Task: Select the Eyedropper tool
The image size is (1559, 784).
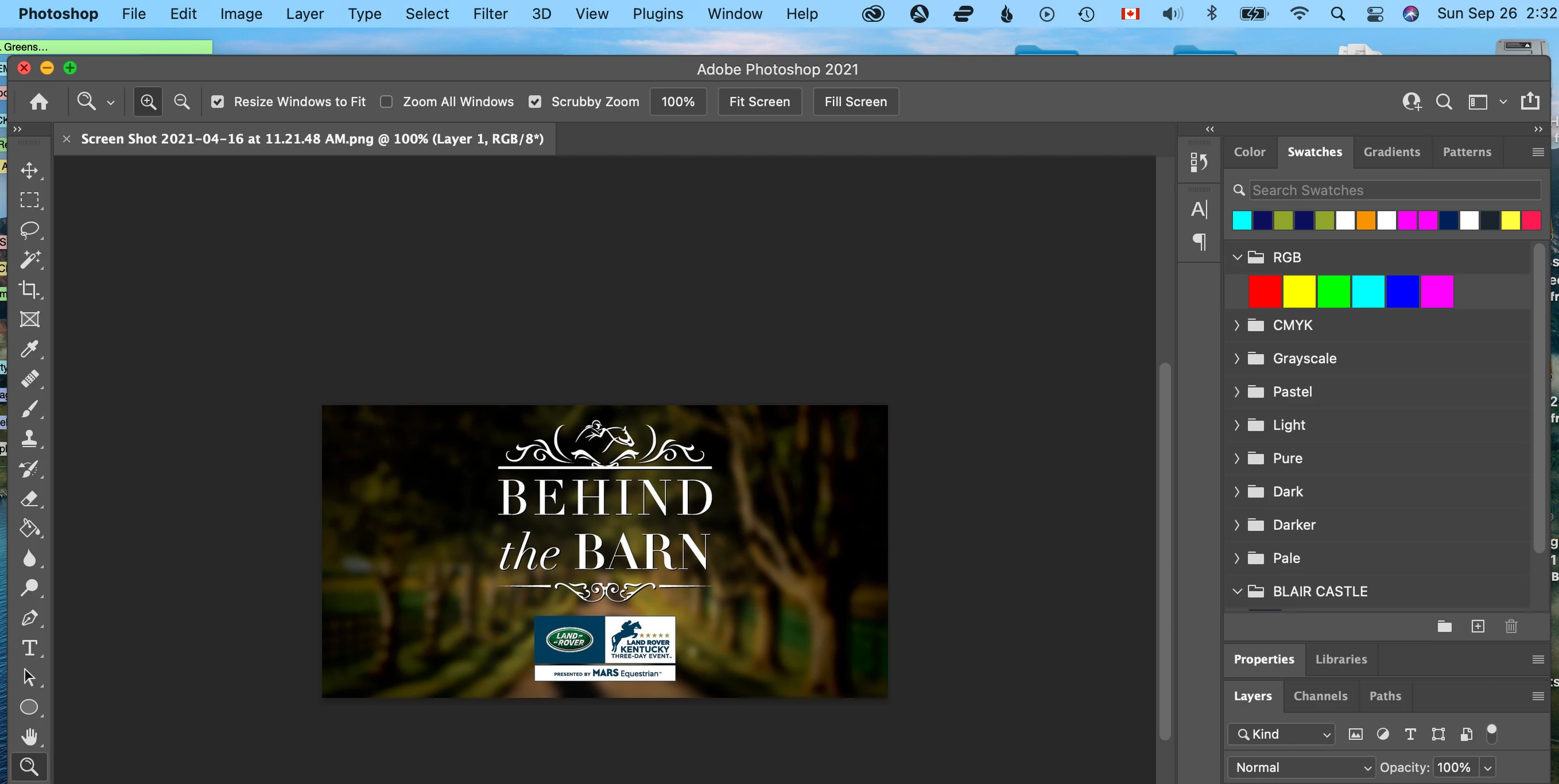Action: (29, 349)
